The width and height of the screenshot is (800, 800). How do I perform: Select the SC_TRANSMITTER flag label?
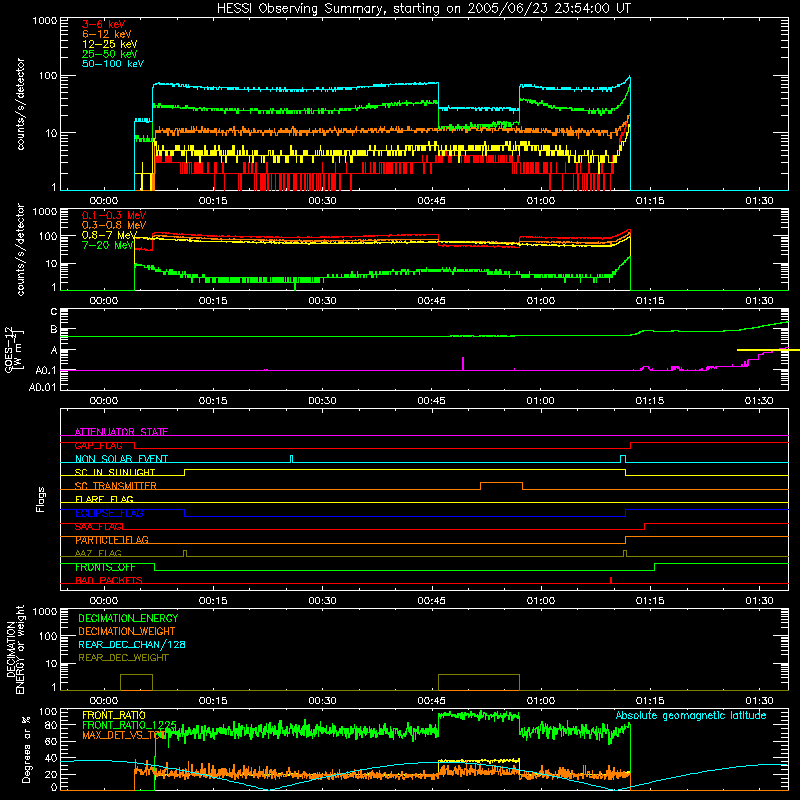(x=115, y=486)
